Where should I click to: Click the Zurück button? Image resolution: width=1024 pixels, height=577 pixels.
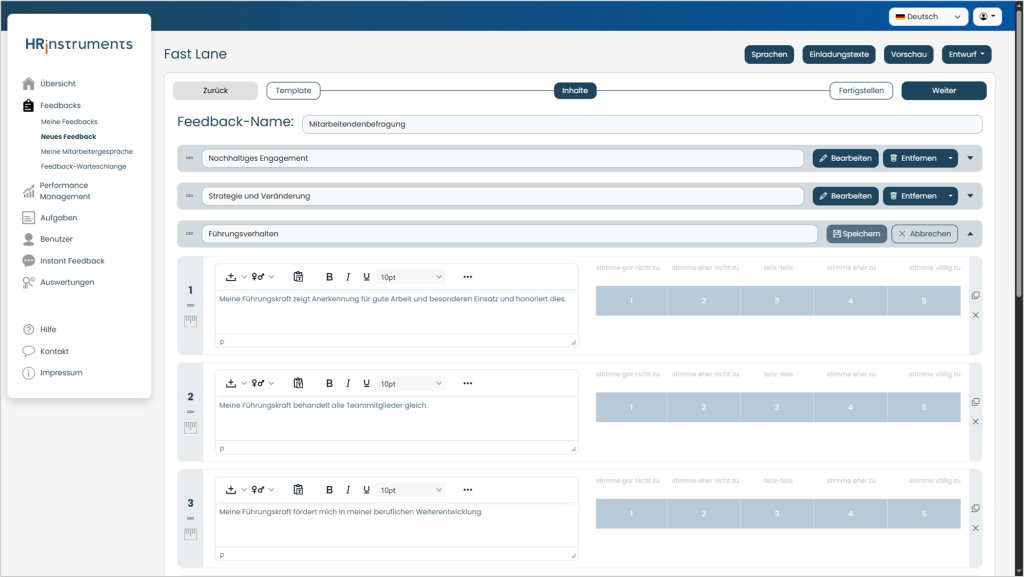point(216,91)
